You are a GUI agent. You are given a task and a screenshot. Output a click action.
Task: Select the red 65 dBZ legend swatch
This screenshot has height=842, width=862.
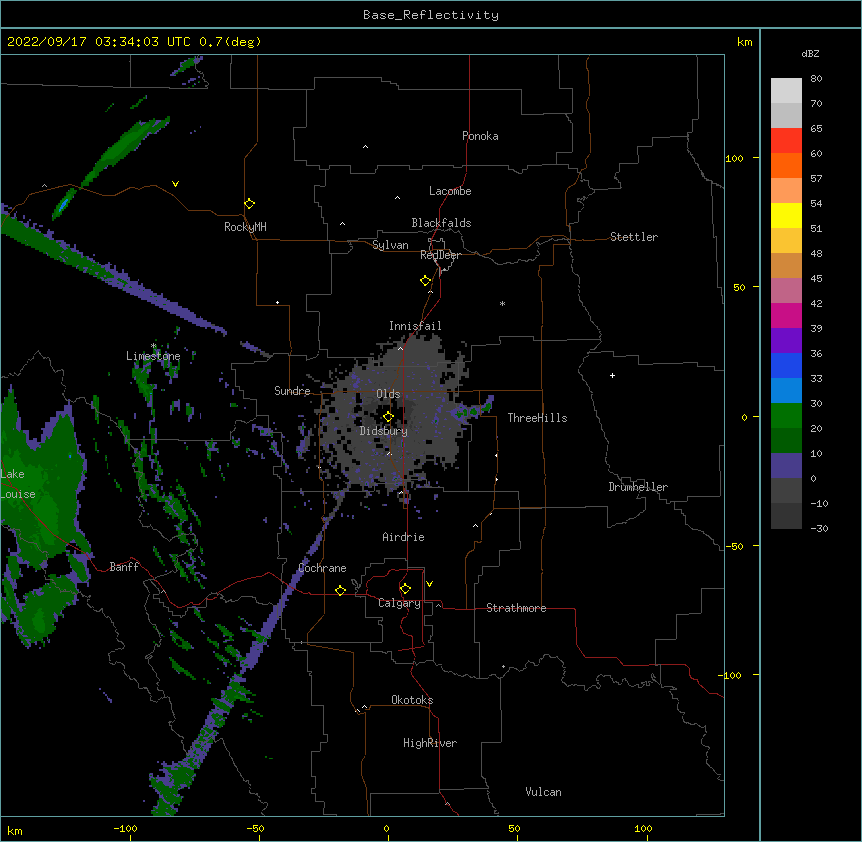pyautogui.click(x=786, y=140)
